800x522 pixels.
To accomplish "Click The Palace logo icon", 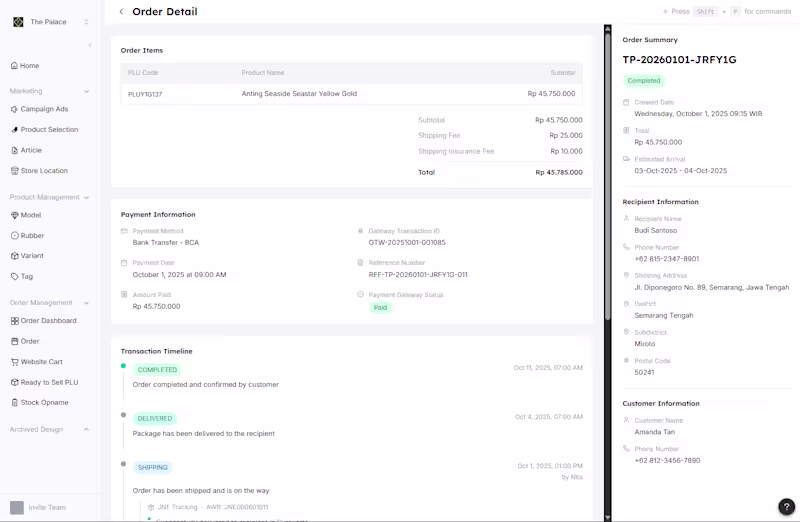I will click(x=18, y=22).
